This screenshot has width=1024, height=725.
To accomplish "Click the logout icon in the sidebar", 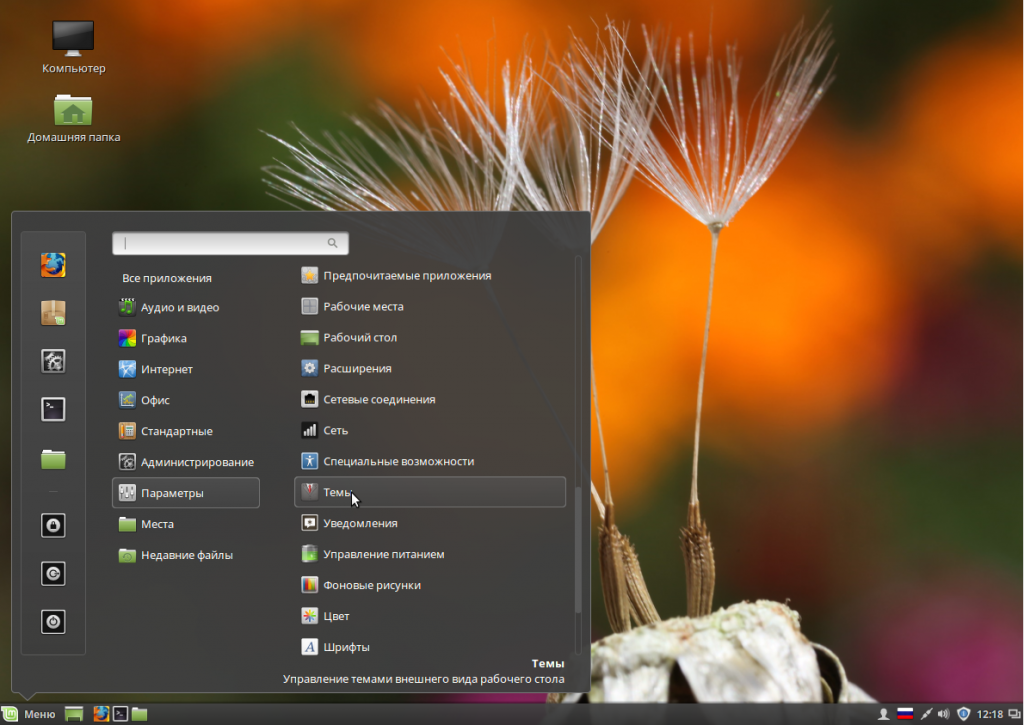I will click(53, 573).
